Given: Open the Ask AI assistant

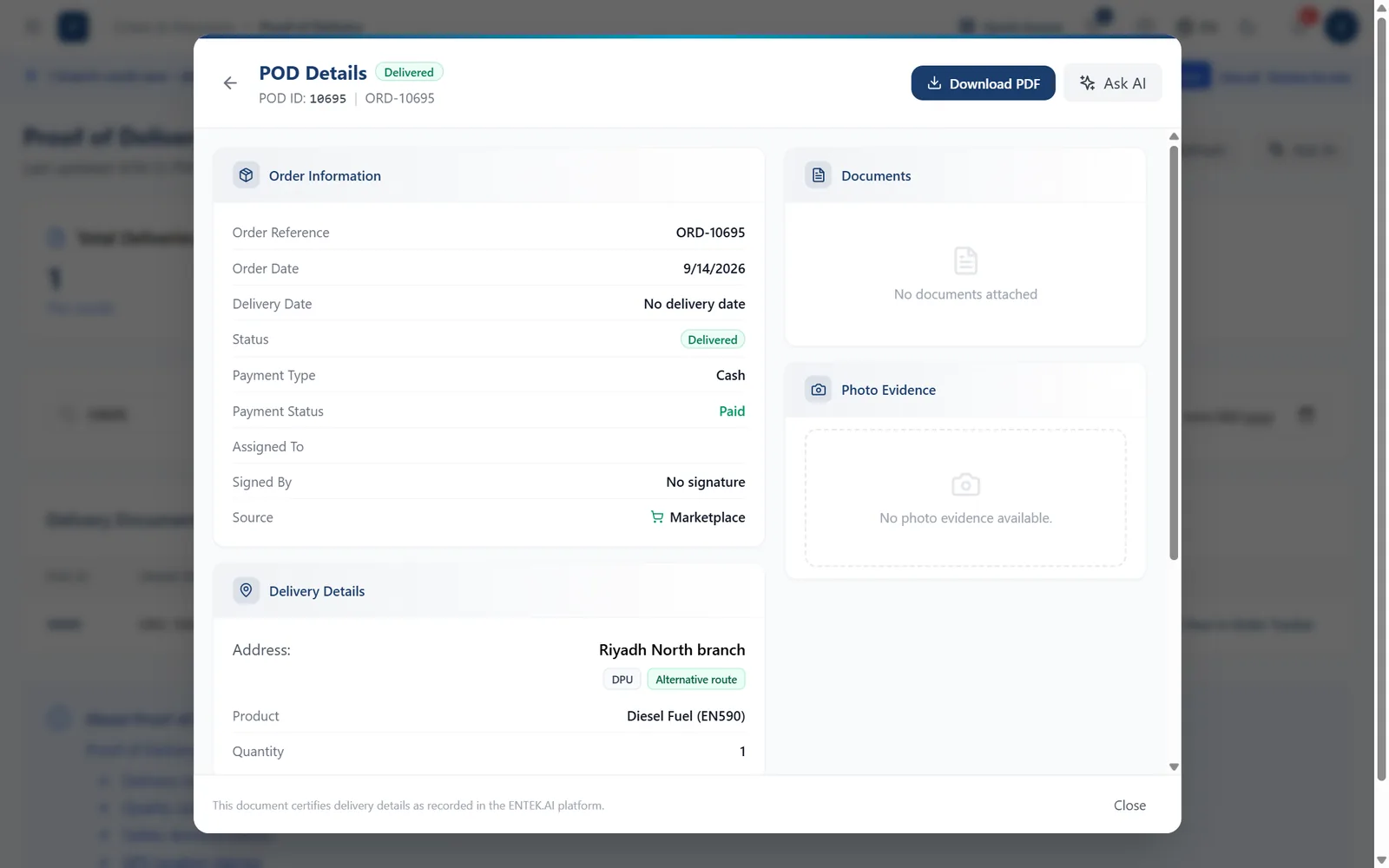Looking at the screenshot, I should (x=1112, y=83).
